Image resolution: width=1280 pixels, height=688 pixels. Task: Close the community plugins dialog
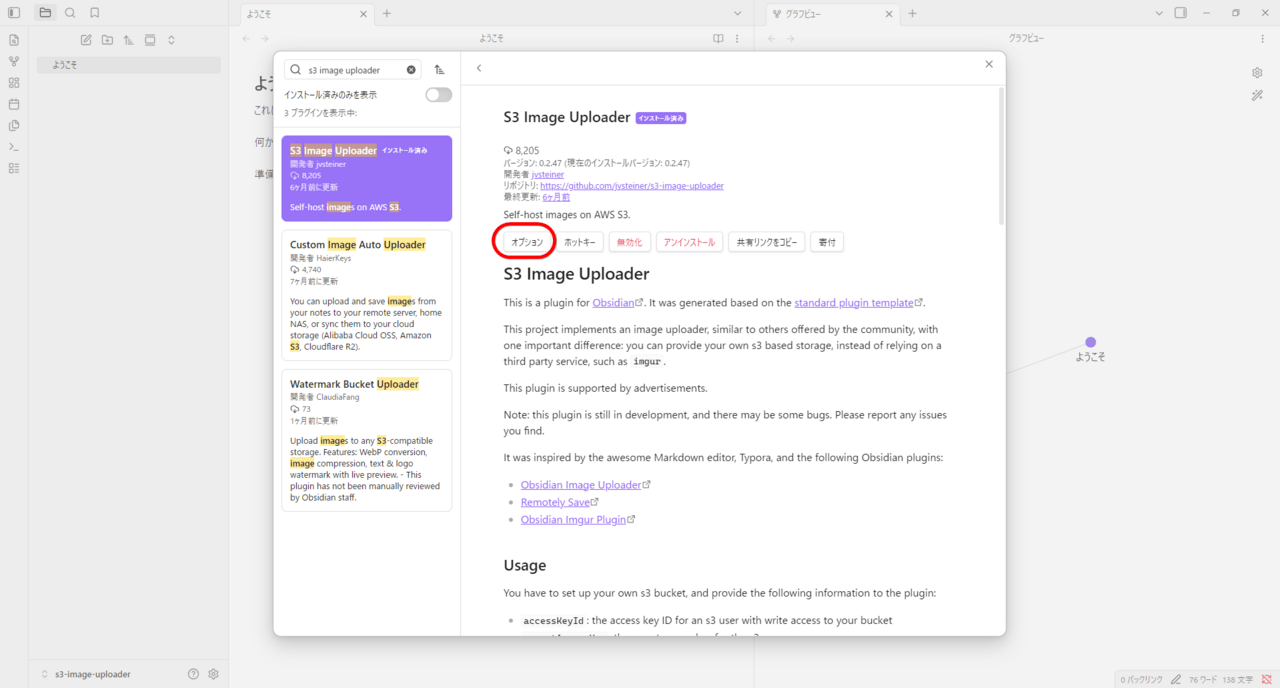tap(989, 64)
